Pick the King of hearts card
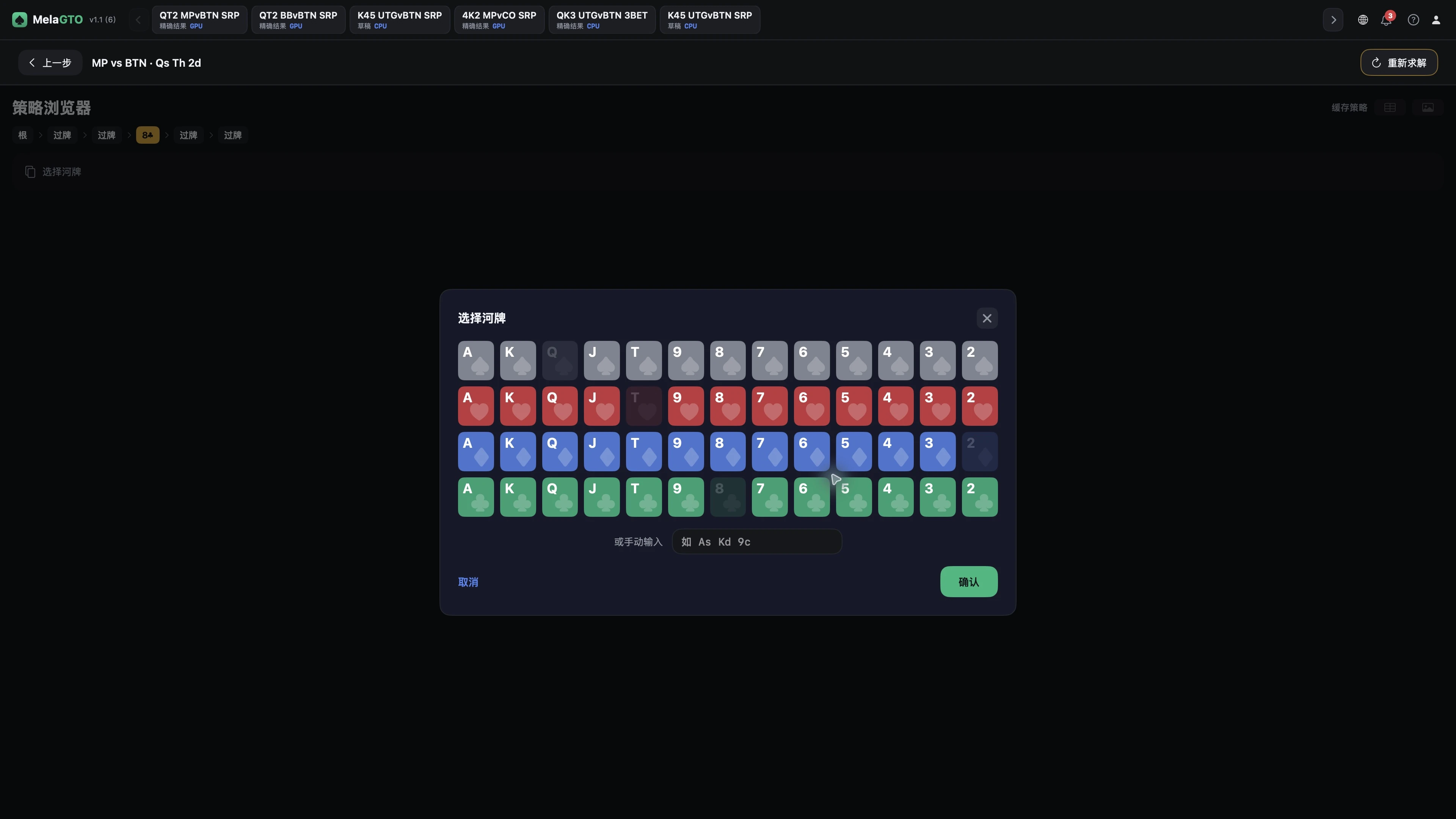The image size is (1456, 819). pos(518,406)
